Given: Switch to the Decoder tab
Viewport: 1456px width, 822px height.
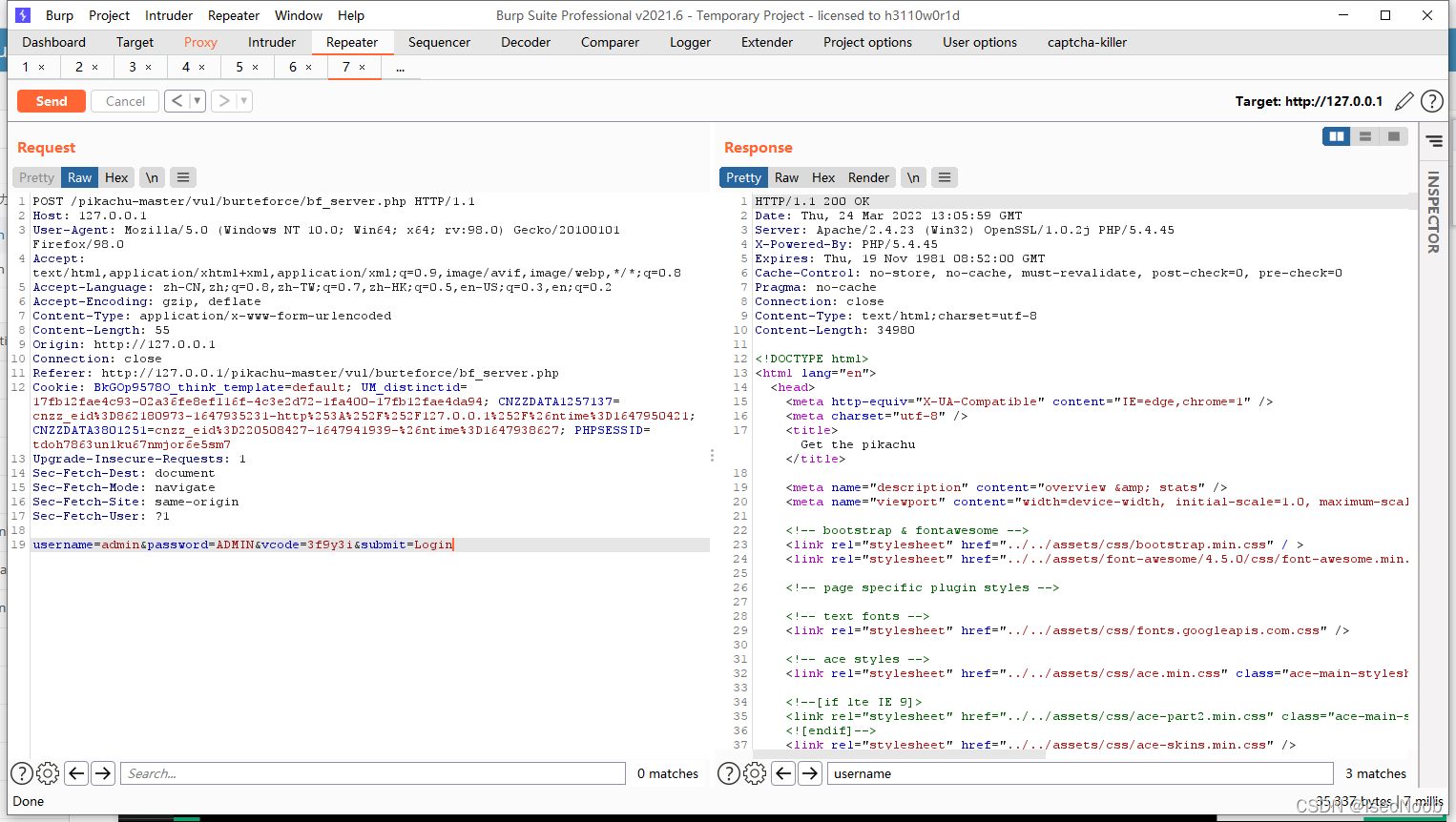Looking at the screenshot, I should pos(526,42).
